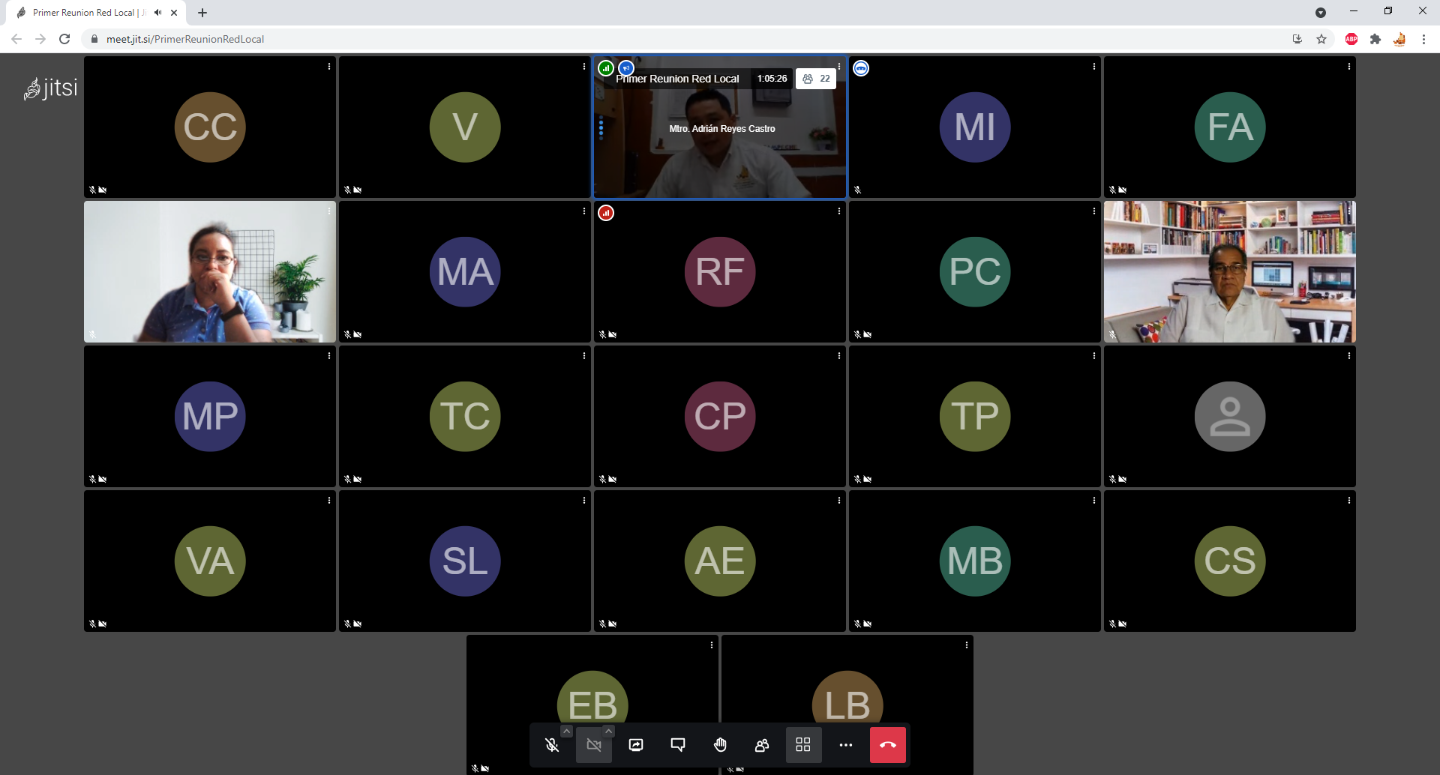Toggle tile view layout
This screenshot has width=1440, height=775.
[x=803, y=745]
